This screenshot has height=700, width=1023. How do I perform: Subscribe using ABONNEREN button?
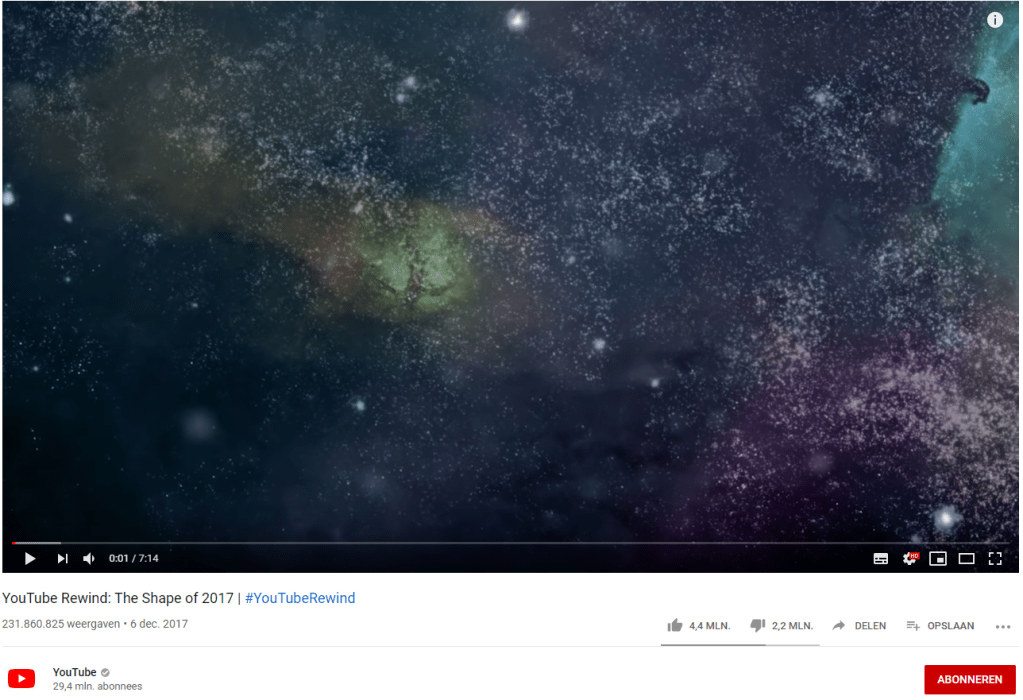[x=970, y=679]
